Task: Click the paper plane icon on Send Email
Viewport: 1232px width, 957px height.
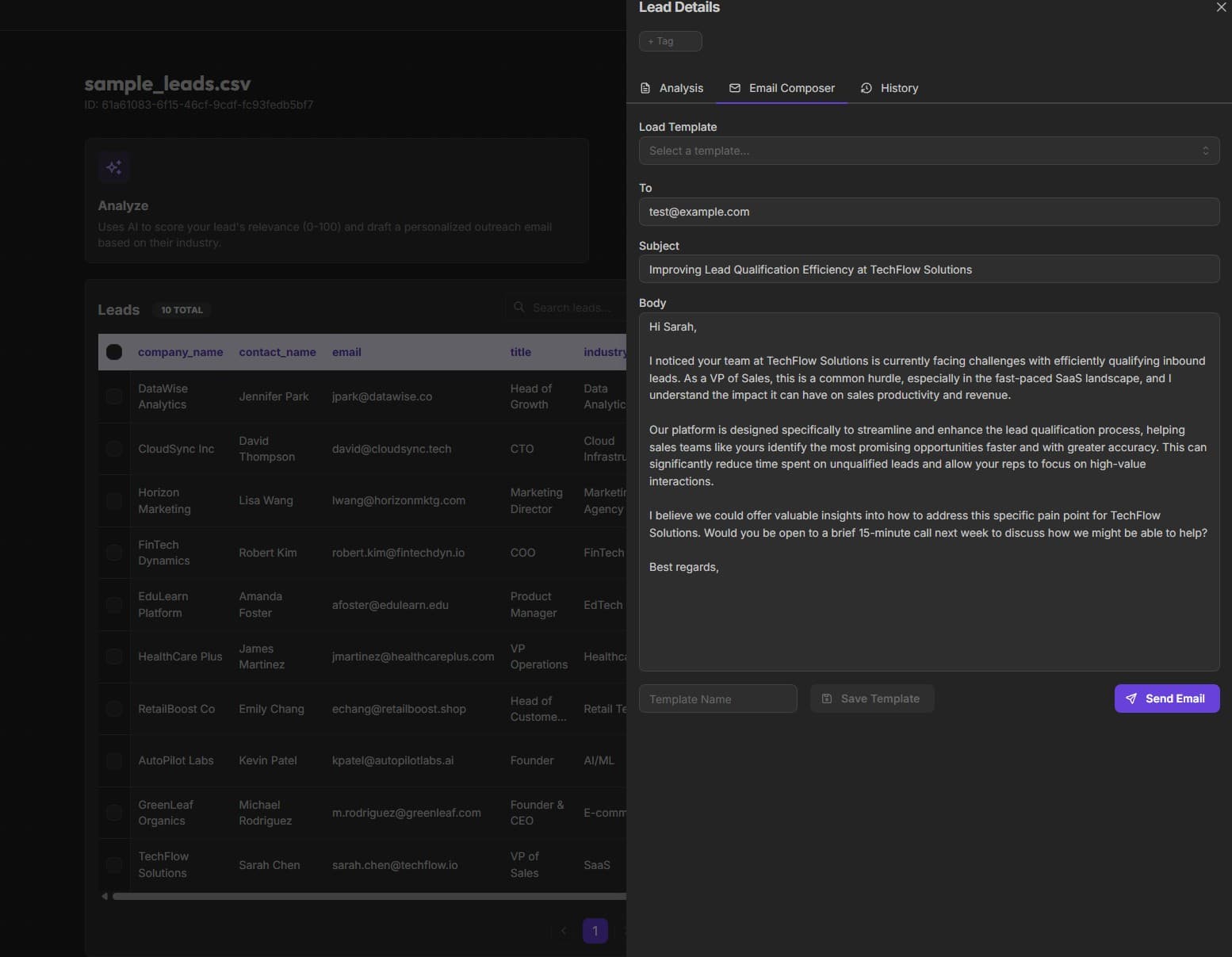Action: (1131, 699)
